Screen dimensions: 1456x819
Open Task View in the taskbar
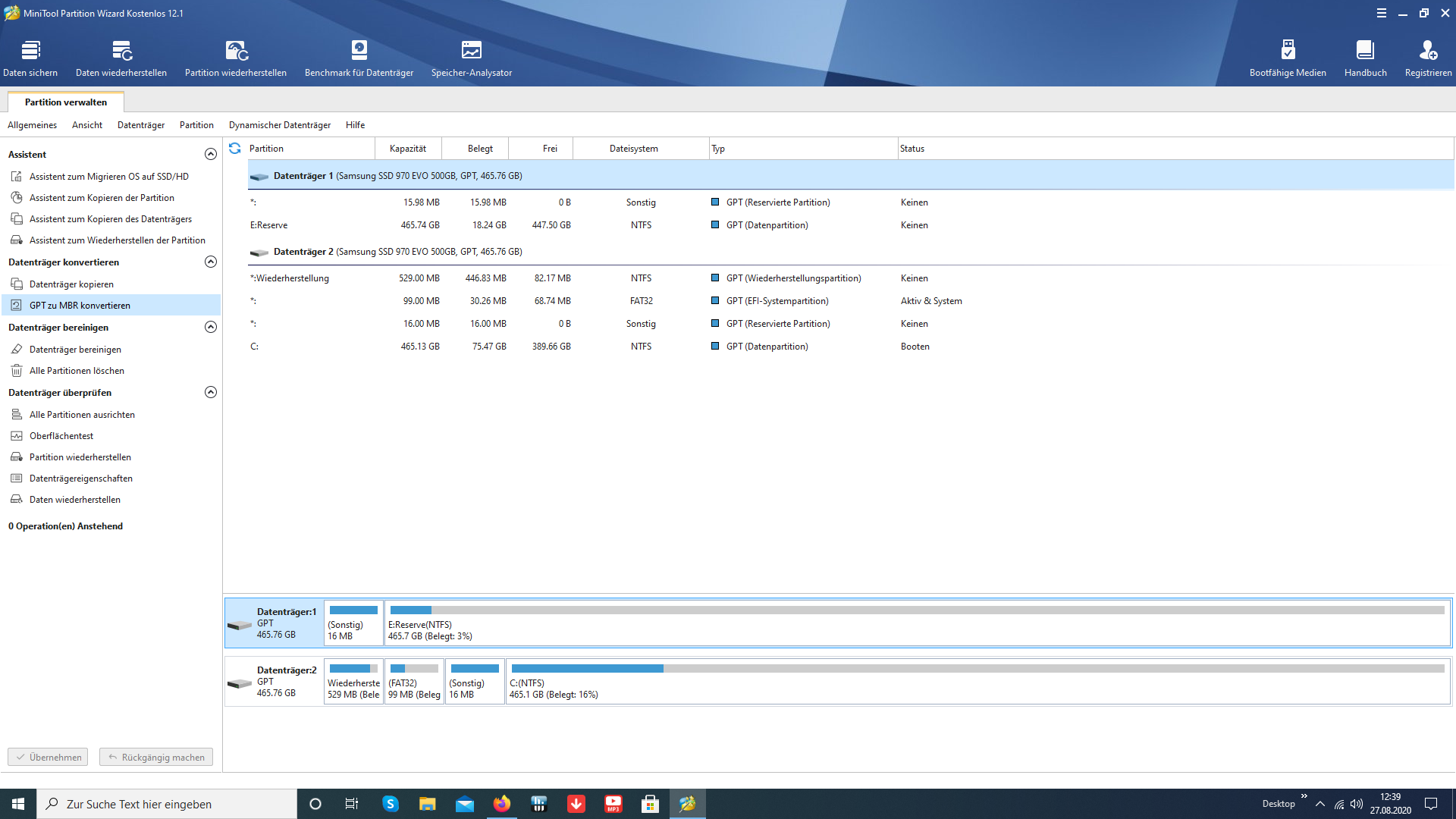point(352,804)
